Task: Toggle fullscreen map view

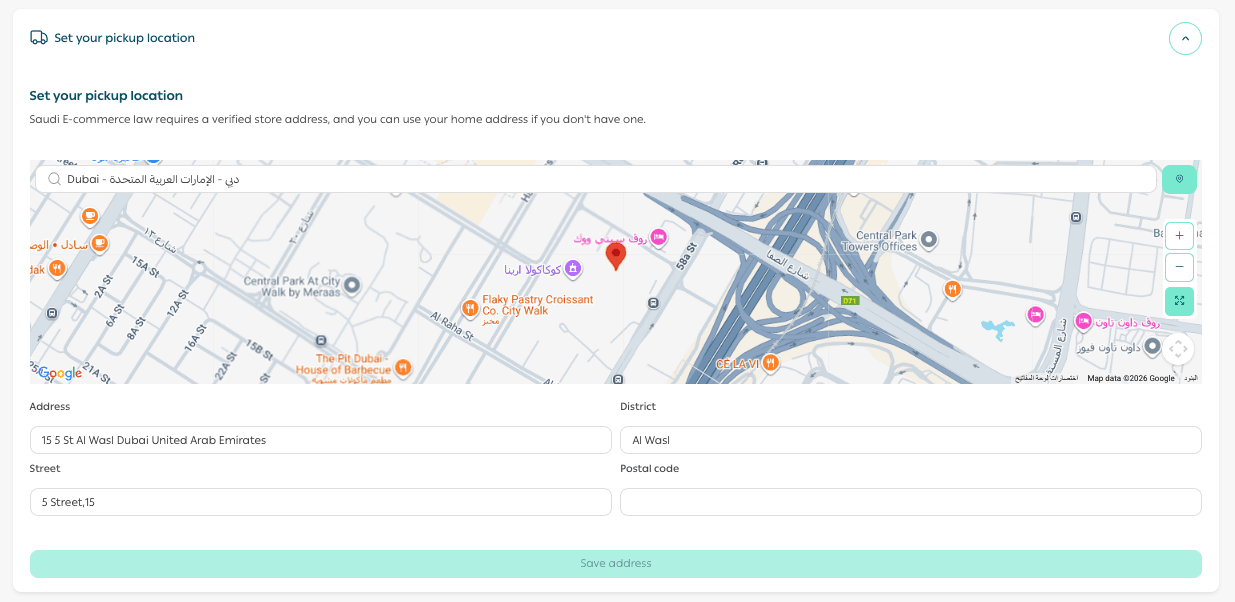Action: 1179,301
